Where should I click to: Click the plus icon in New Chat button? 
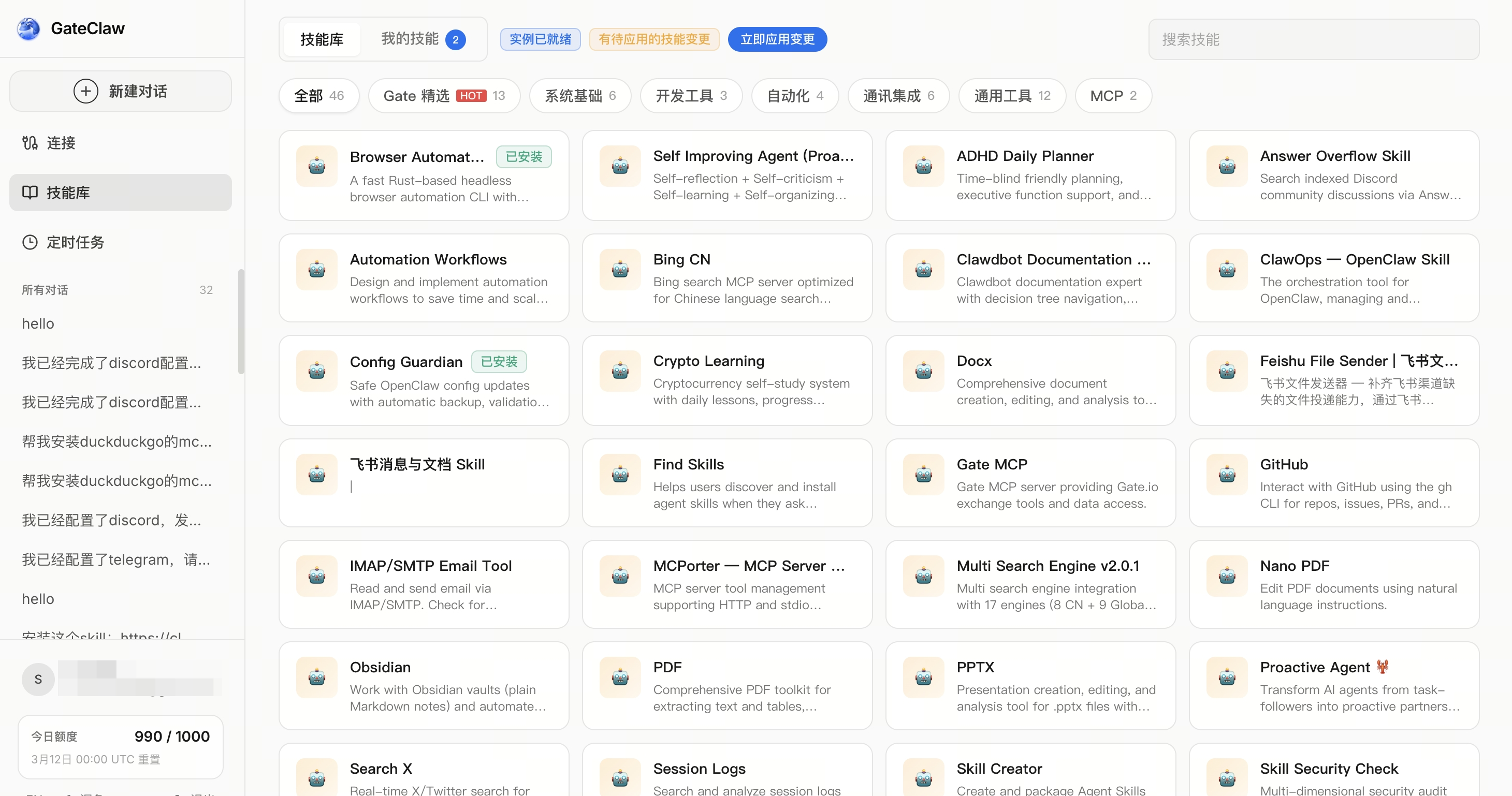pyautogui.click(x=85, y=91)
